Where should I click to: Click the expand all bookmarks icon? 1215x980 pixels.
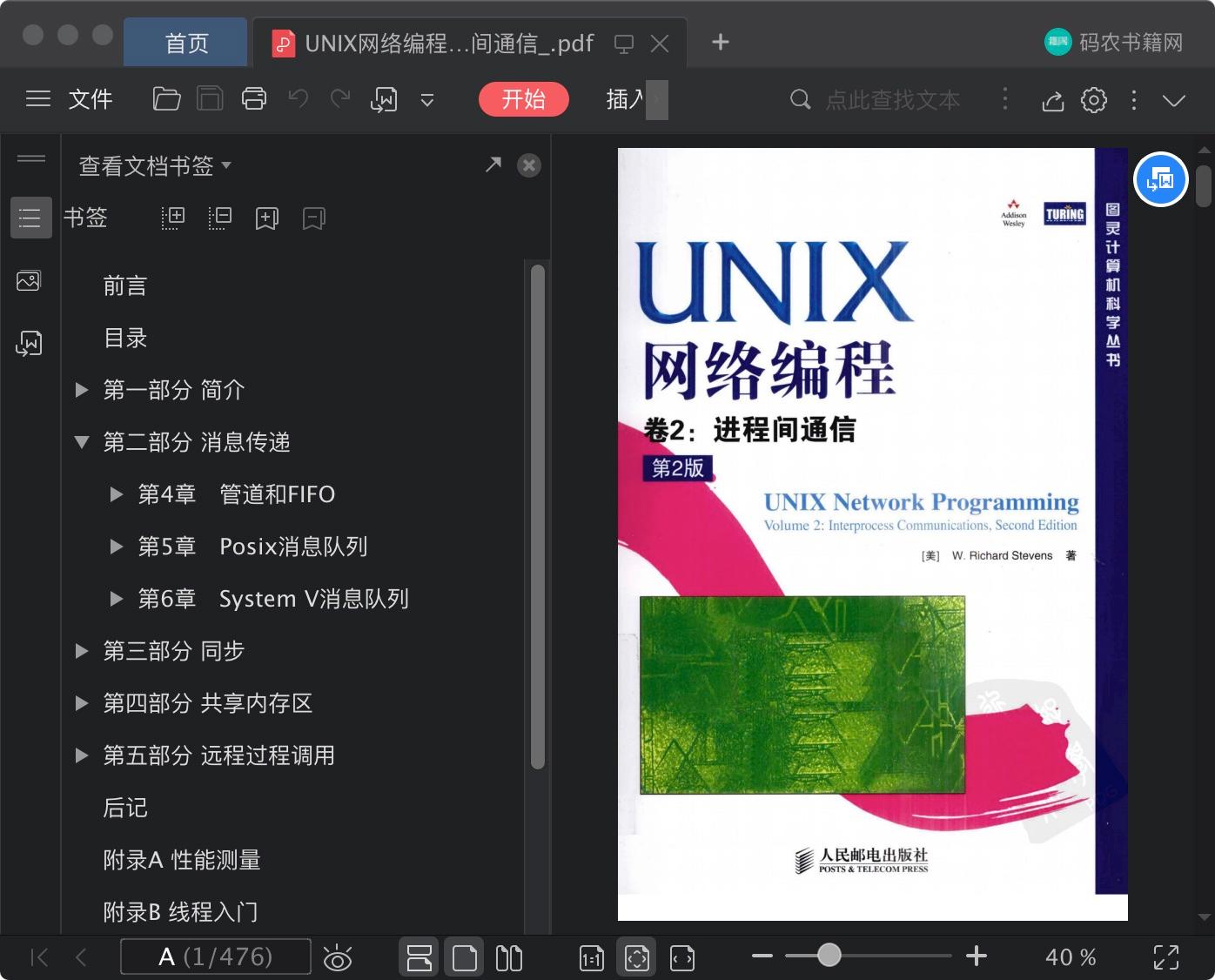(174, 218)
